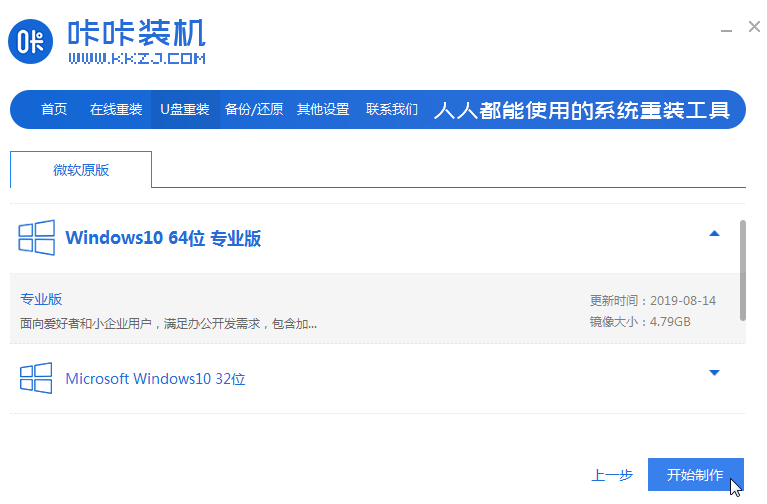
Task: Go to the 首页 menu item
Action: tap(54, 110)
